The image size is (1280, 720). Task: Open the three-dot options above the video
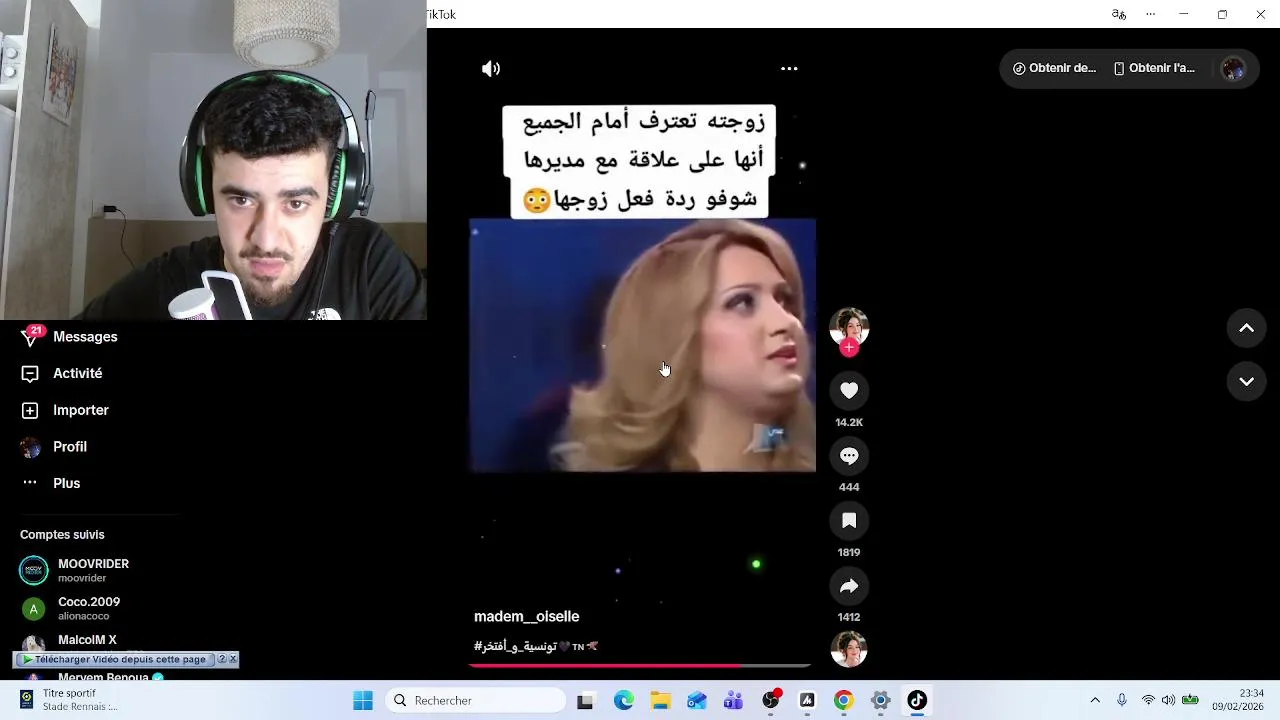789,69
